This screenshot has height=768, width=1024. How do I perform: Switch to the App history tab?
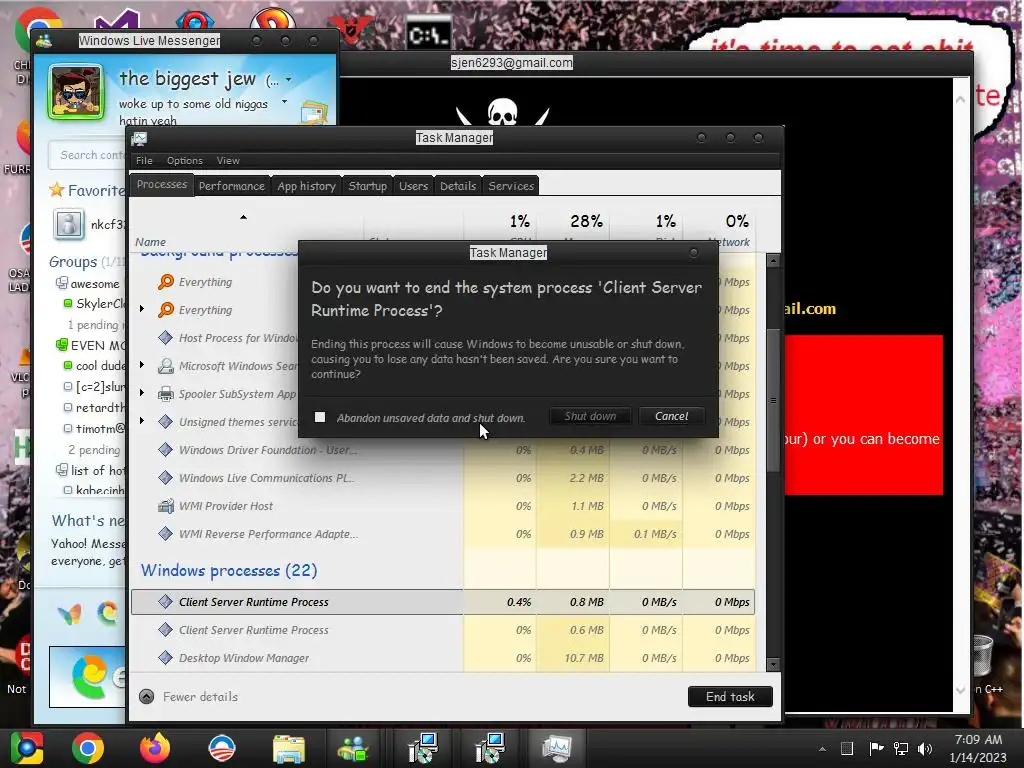pyautogui.click(x=306, y=185)
